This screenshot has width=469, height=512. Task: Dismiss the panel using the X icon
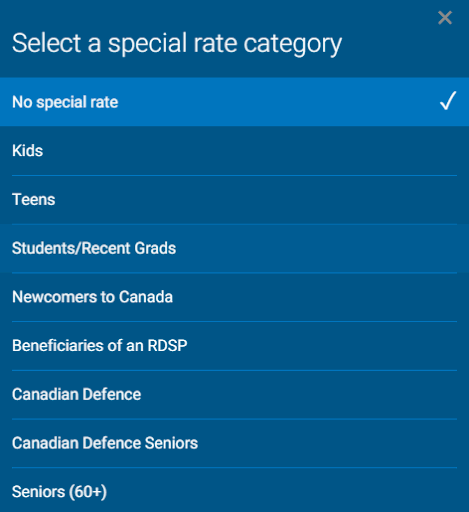tap(445, 18)
